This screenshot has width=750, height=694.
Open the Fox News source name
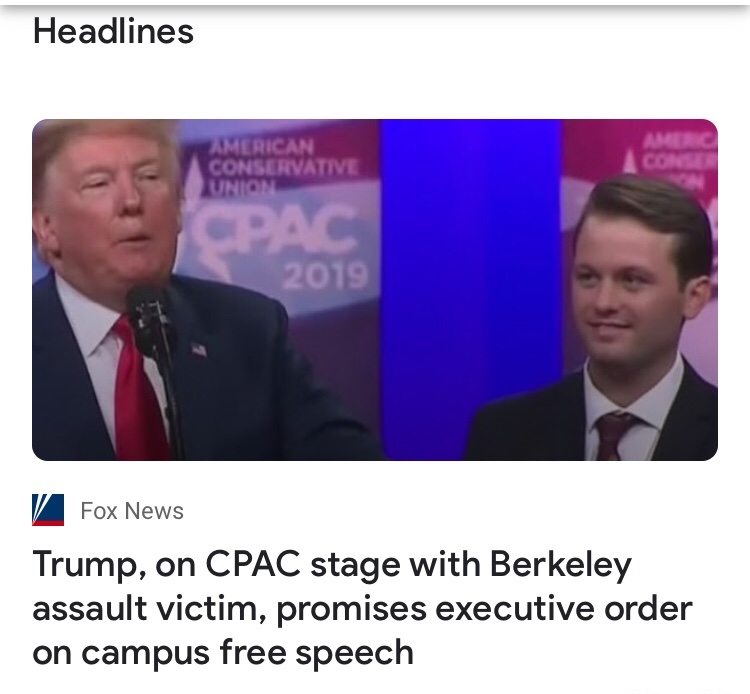pos(132,511)
